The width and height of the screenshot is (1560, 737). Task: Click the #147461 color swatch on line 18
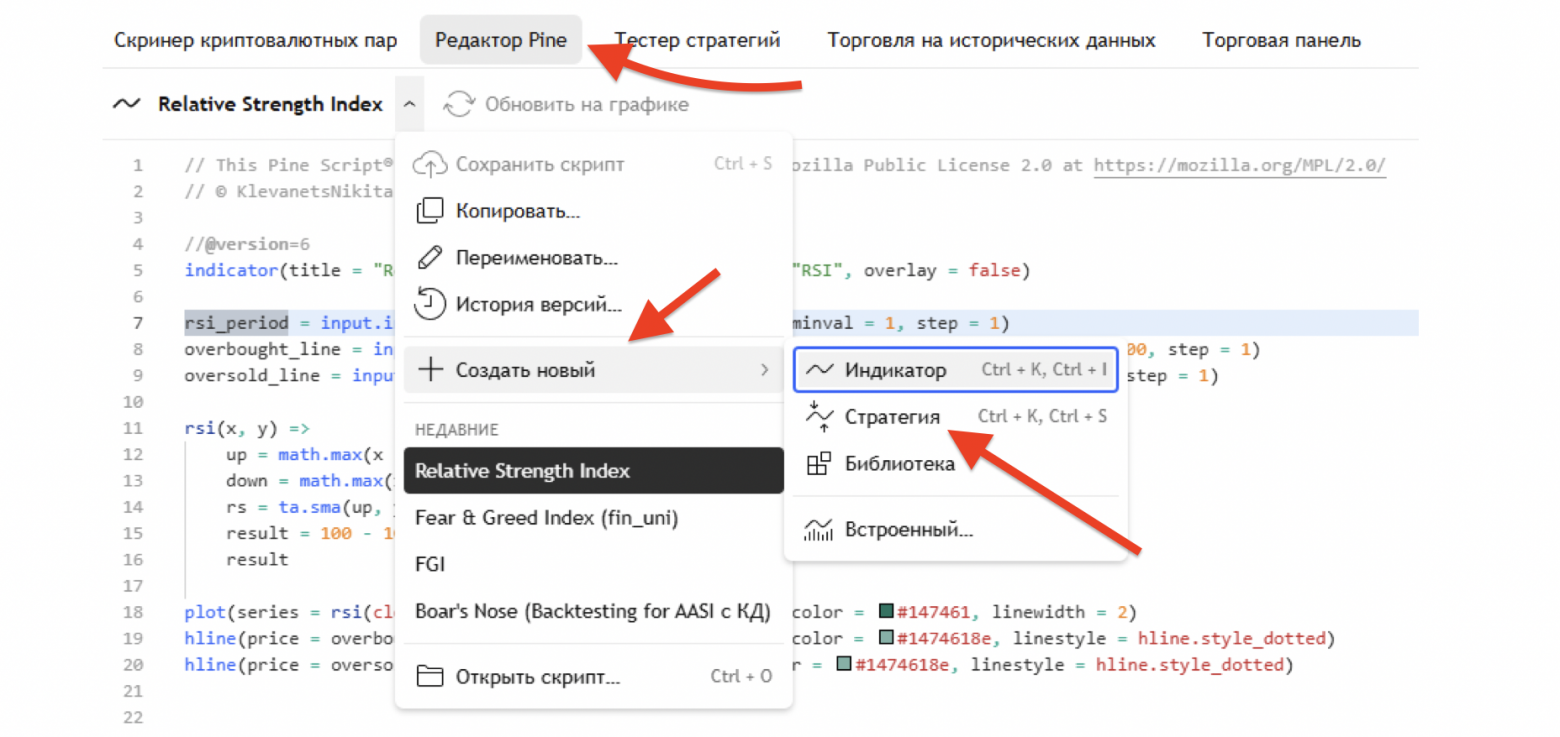[x=885, y=612]
